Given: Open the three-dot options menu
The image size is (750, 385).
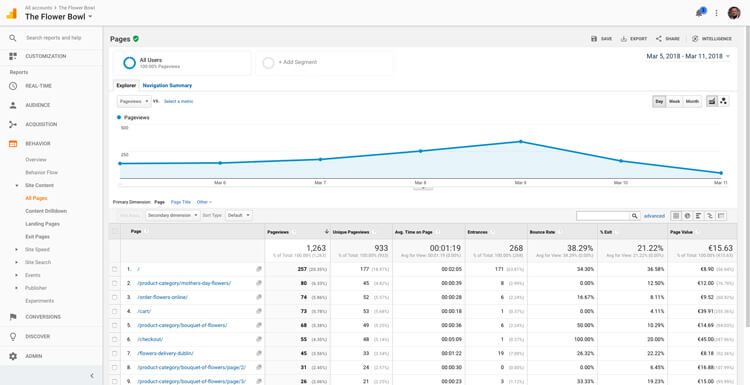Looking at the screenshot, I should 716,13.
